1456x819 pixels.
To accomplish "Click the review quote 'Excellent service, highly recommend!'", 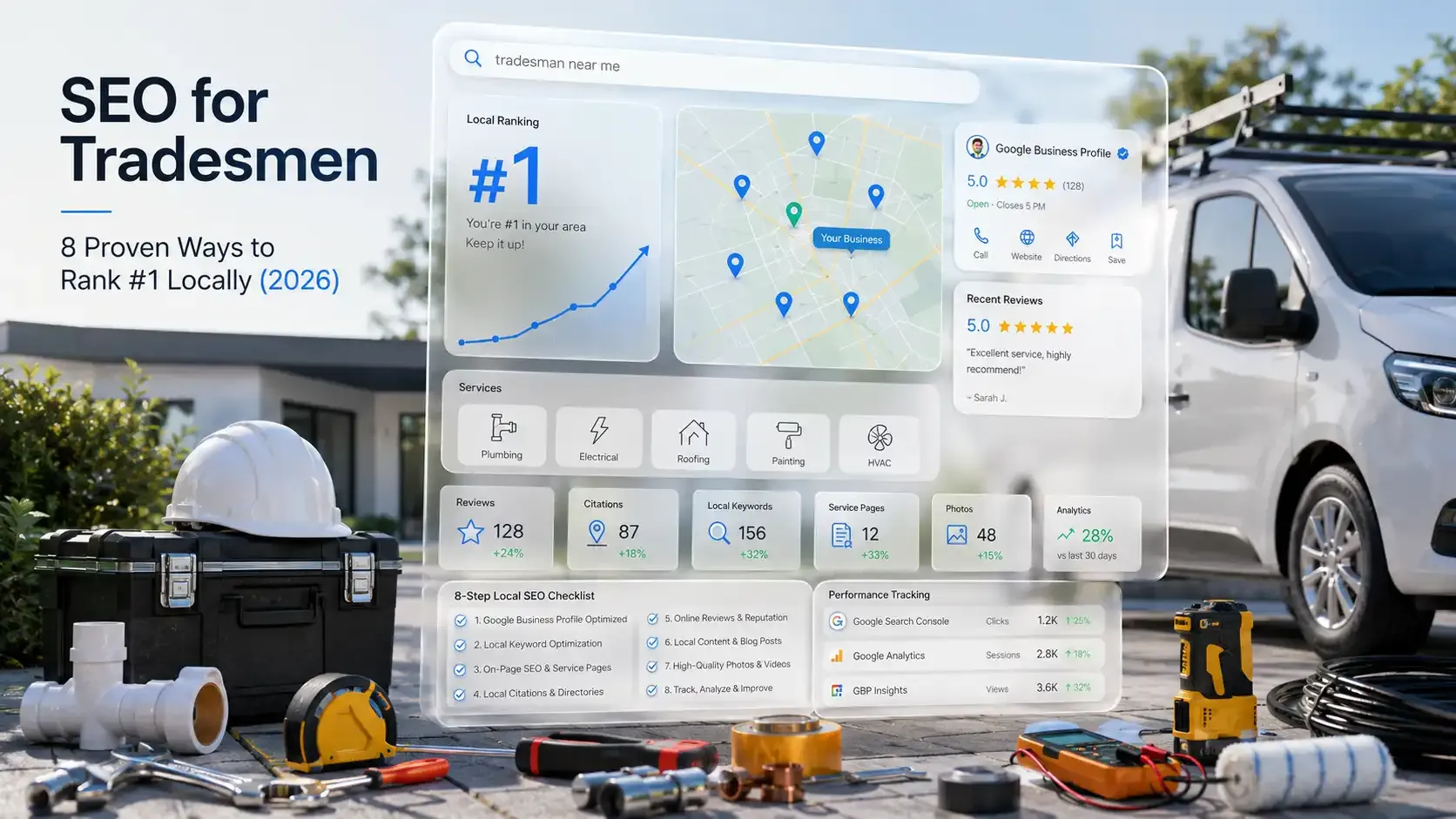I will [x=1019, y=361].
